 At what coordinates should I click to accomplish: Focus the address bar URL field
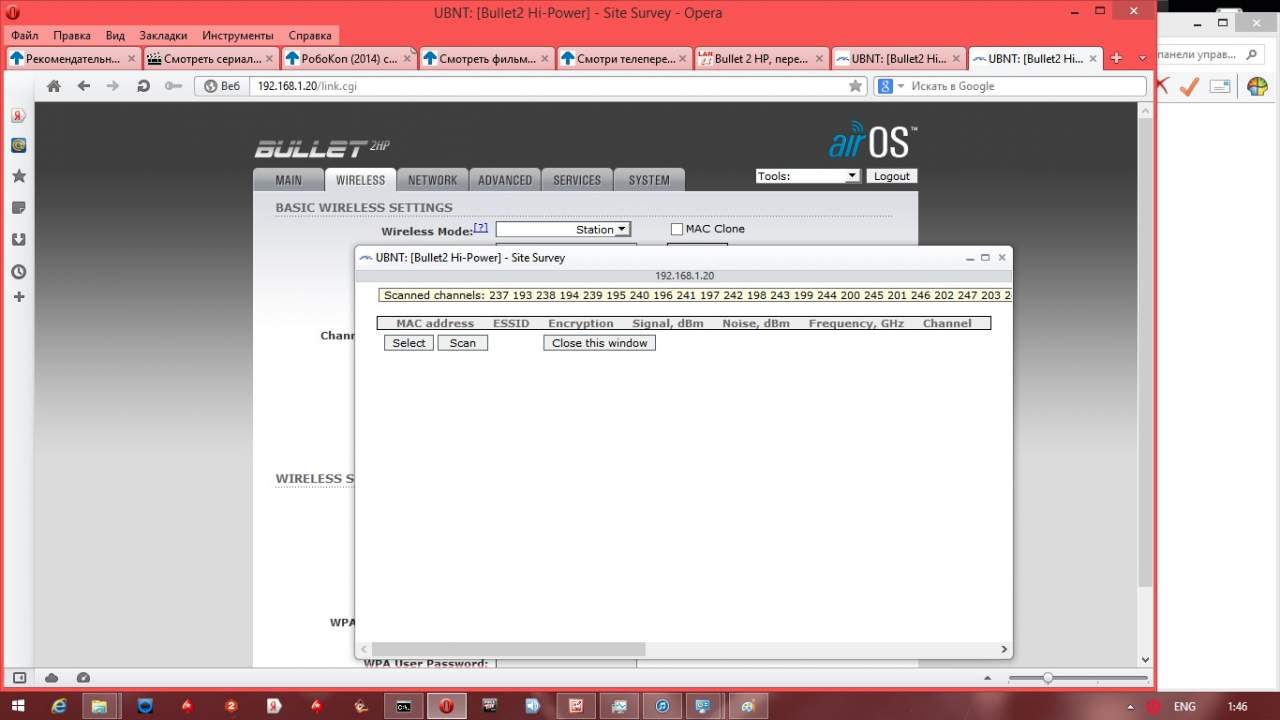(x=547, y=86)
